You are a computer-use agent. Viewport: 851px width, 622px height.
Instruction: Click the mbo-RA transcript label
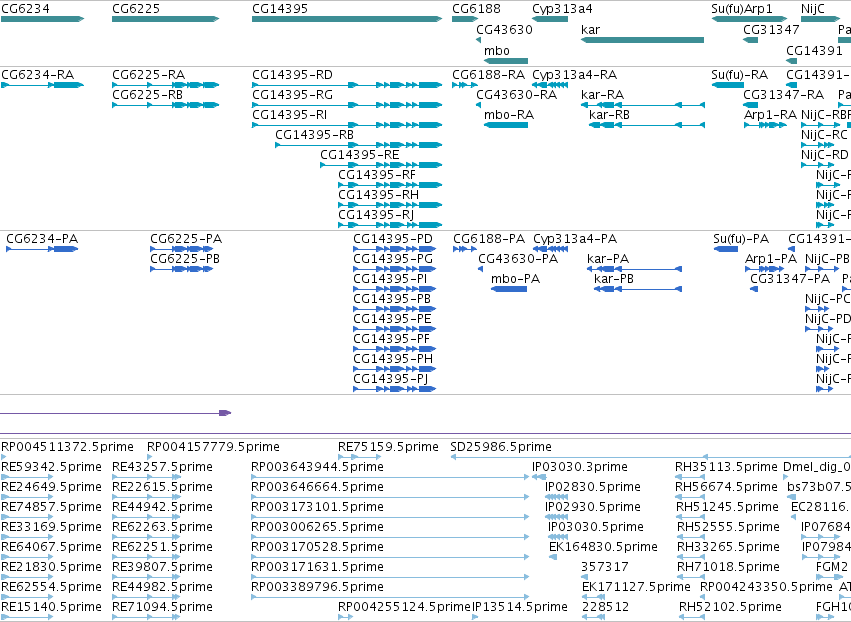[x=509, y=115]
